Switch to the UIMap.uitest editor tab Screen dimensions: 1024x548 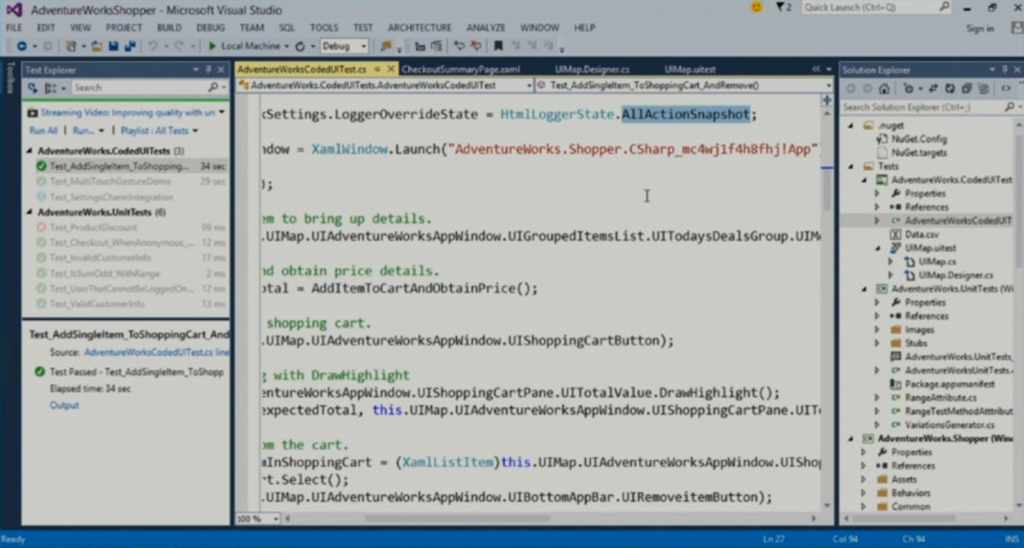(690, 69)
